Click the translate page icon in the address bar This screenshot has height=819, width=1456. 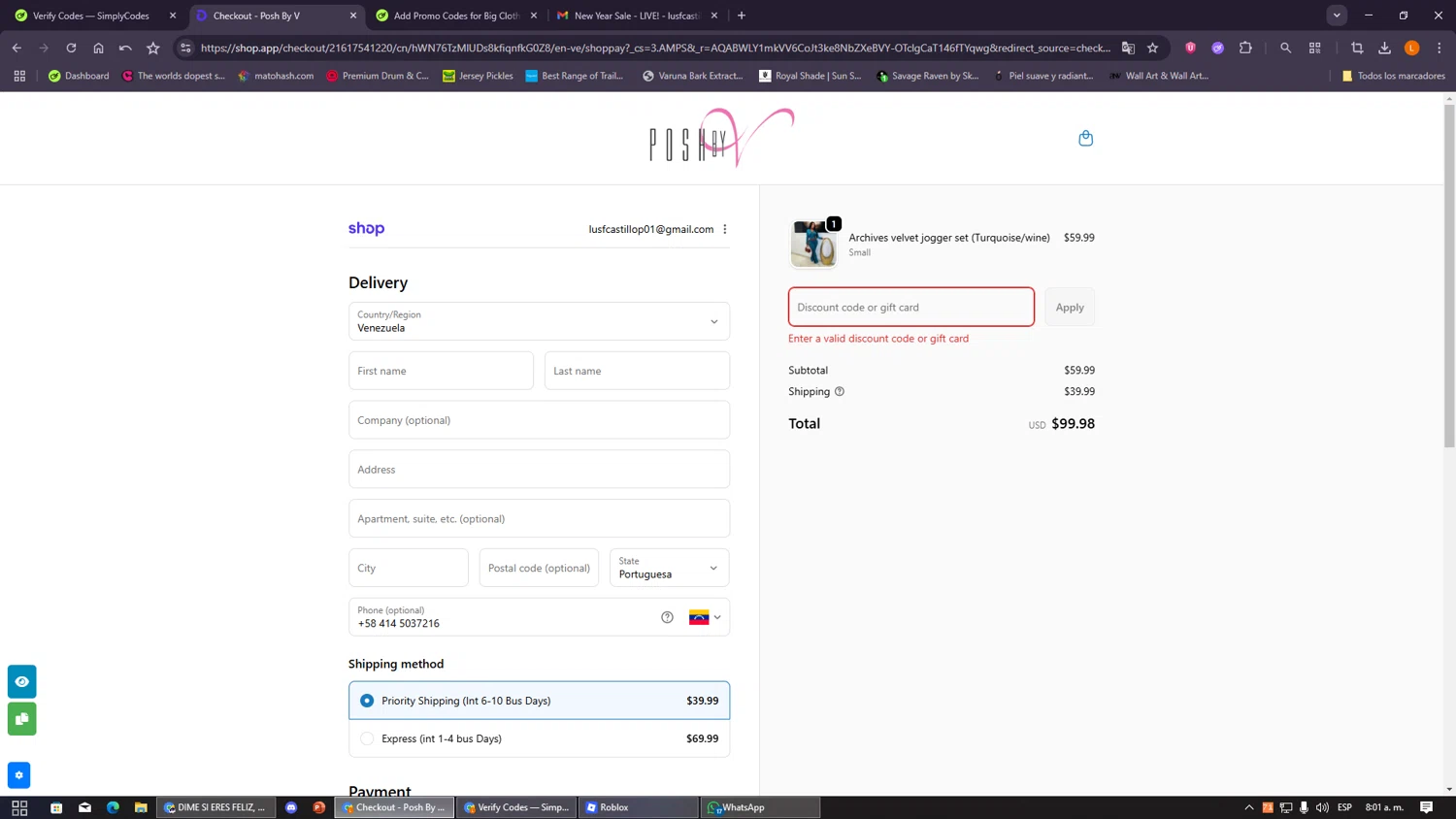1128,48
